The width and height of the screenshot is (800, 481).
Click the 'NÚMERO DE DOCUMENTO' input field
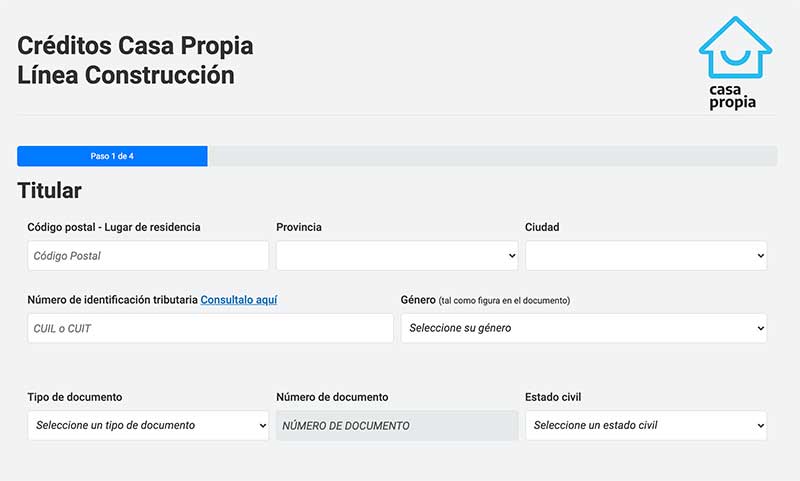[397, 425]
